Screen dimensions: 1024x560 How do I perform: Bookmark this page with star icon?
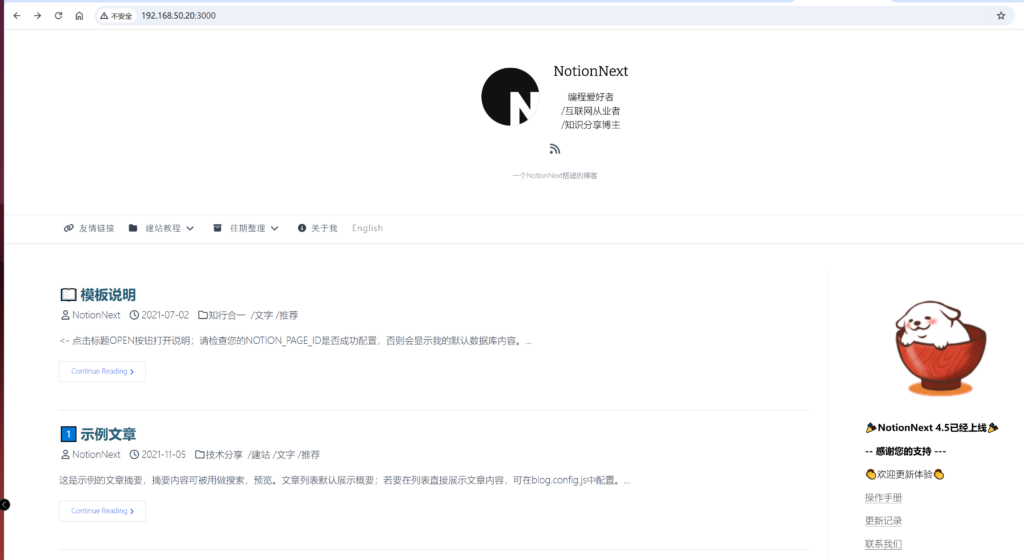tap(1001, 16)
